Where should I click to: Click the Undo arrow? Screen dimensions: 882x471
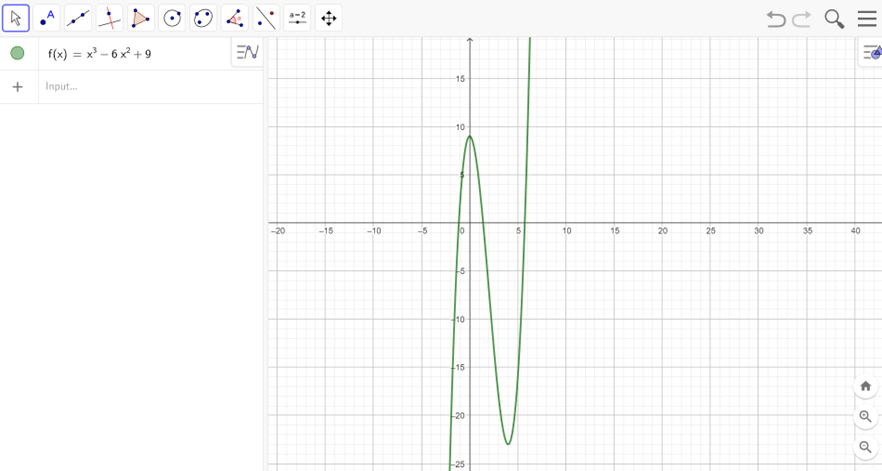[775, 19]
